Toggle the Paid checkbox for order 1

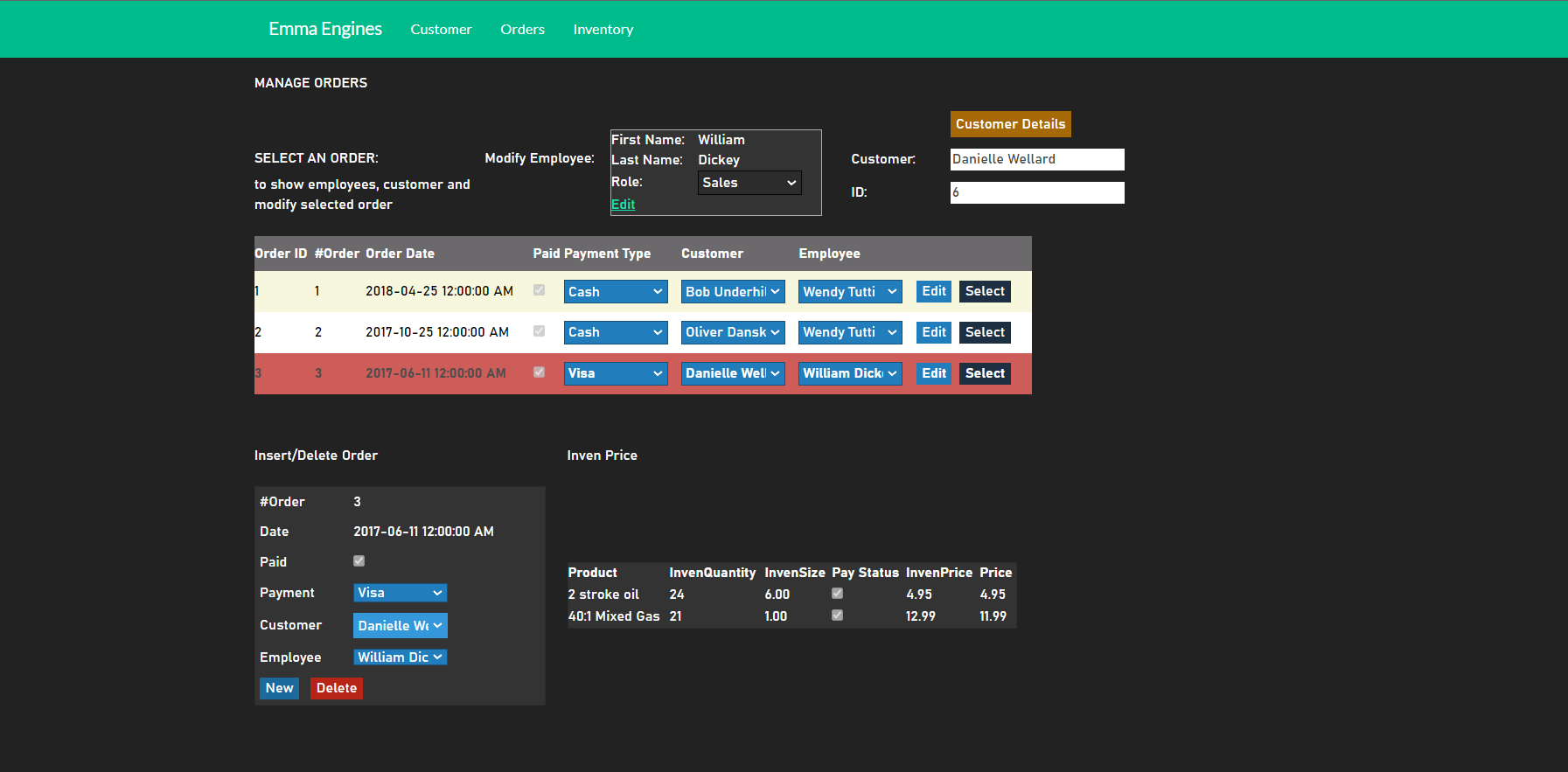point(539,290)
